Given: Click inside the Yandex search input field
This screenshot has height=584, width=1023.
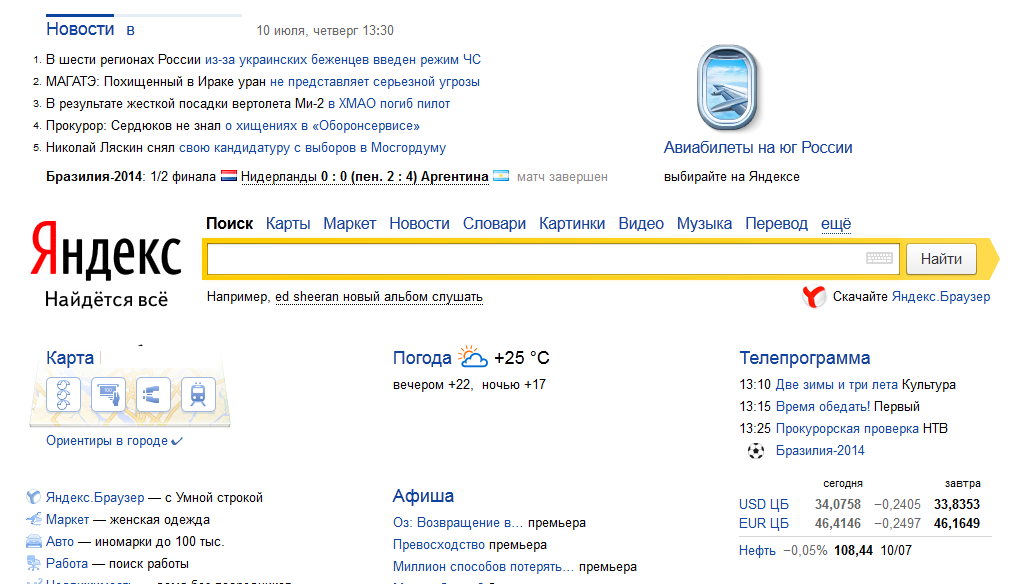Looking at the screenshot, I should (x=535, y=259).
